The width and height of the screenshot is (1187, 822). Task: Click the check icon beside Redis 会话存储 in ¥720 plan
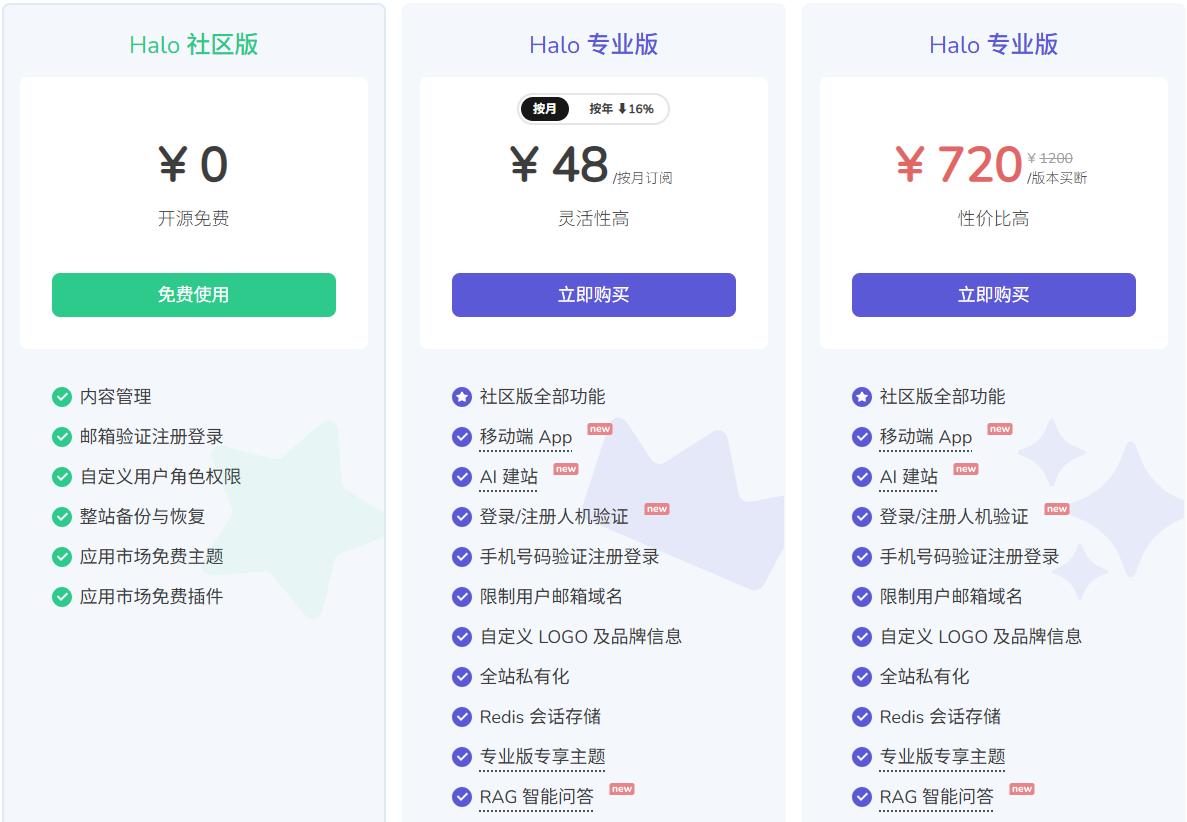(861, 717)
